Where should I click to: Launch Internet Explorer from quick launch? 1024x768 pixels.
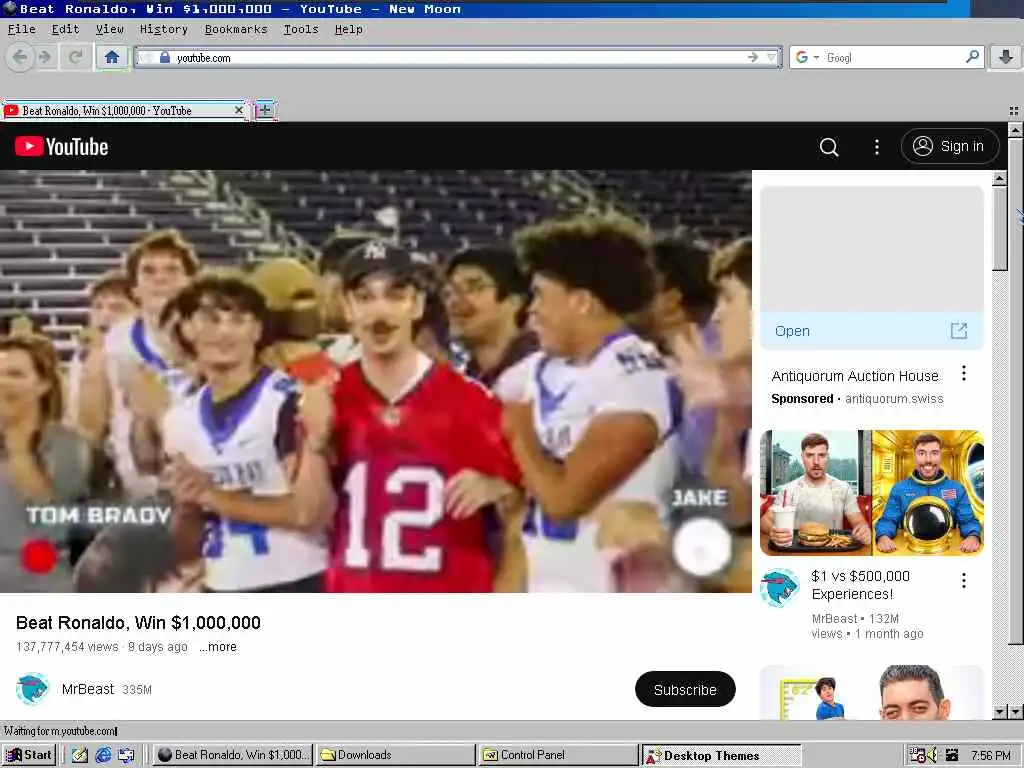click(x=103, y=756)
